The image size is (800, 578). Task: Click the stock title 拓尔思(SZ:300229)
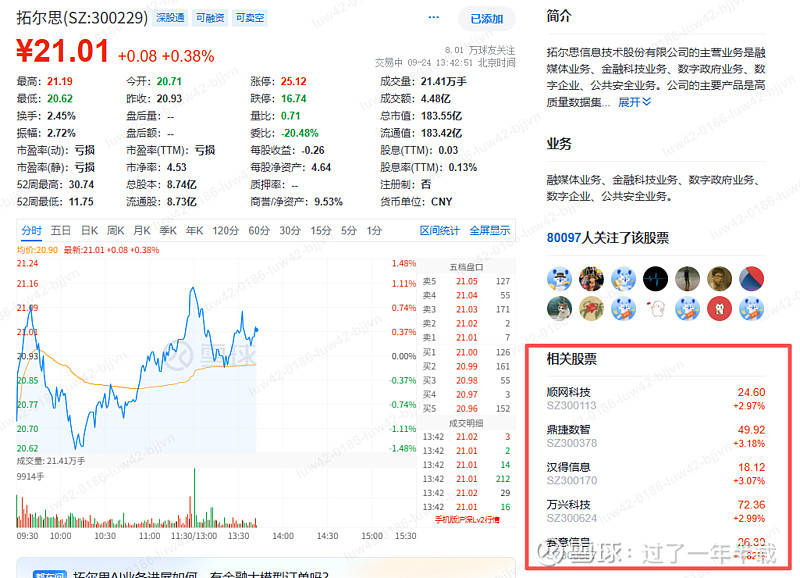point(82,18)
